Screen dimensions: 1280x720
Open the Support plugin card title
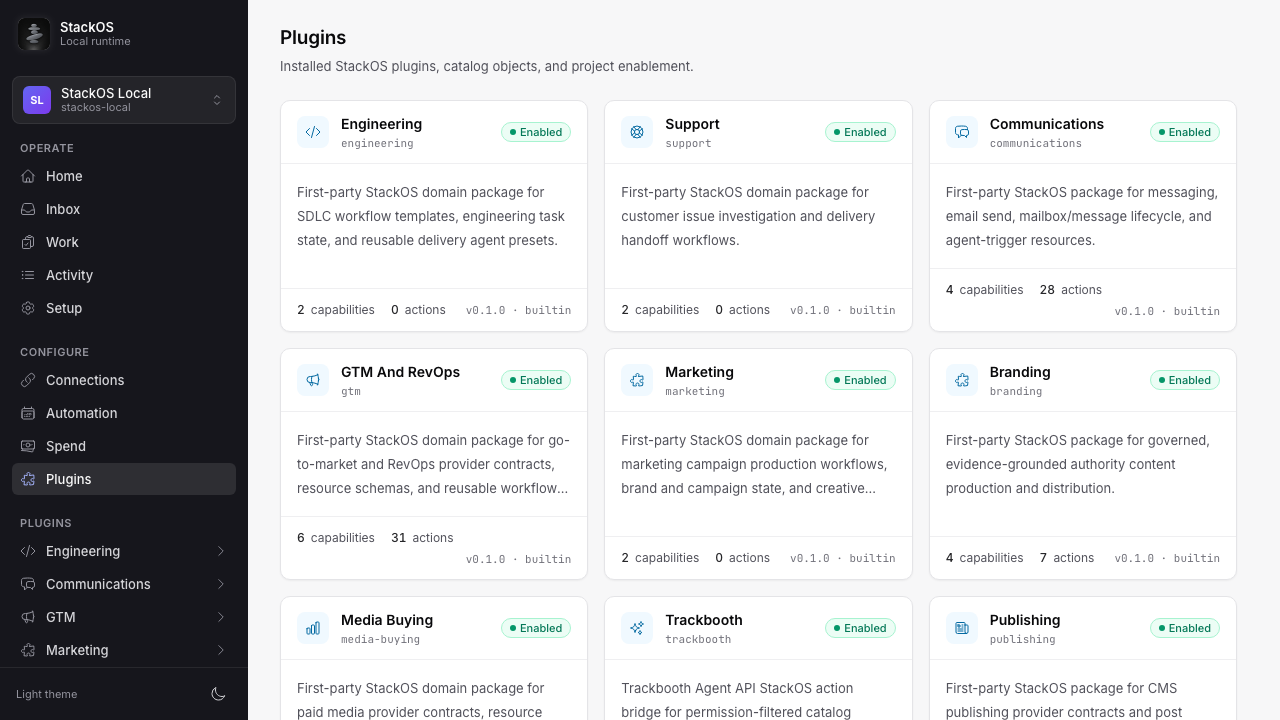(692, 124)
